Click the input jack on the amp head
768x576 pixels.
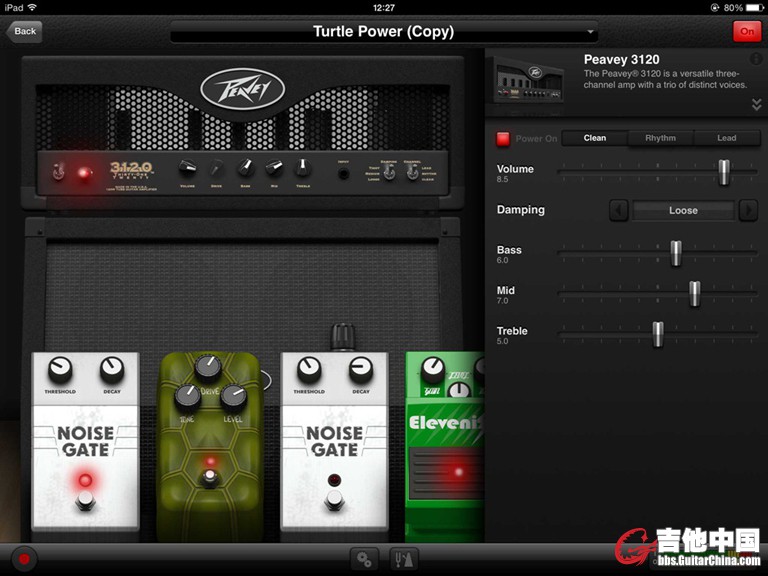point(343,173)
